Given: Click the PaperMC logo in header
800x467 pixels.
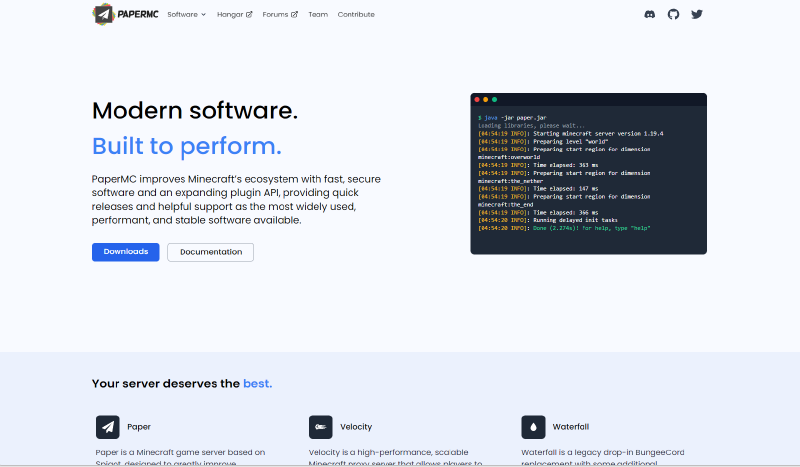Looking at the screenshot, I should point(124,14).
